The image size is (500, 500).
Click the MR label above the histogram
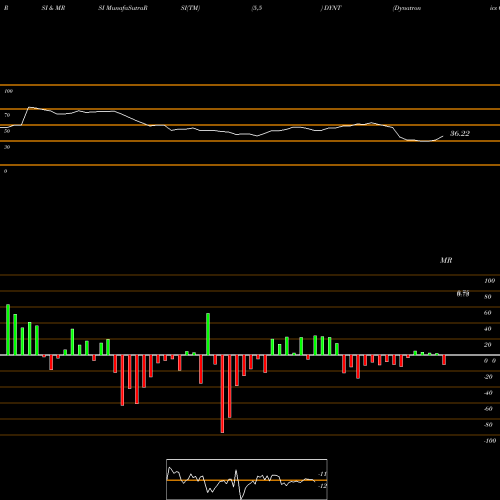pyautogui.click(x=446, y=260)
